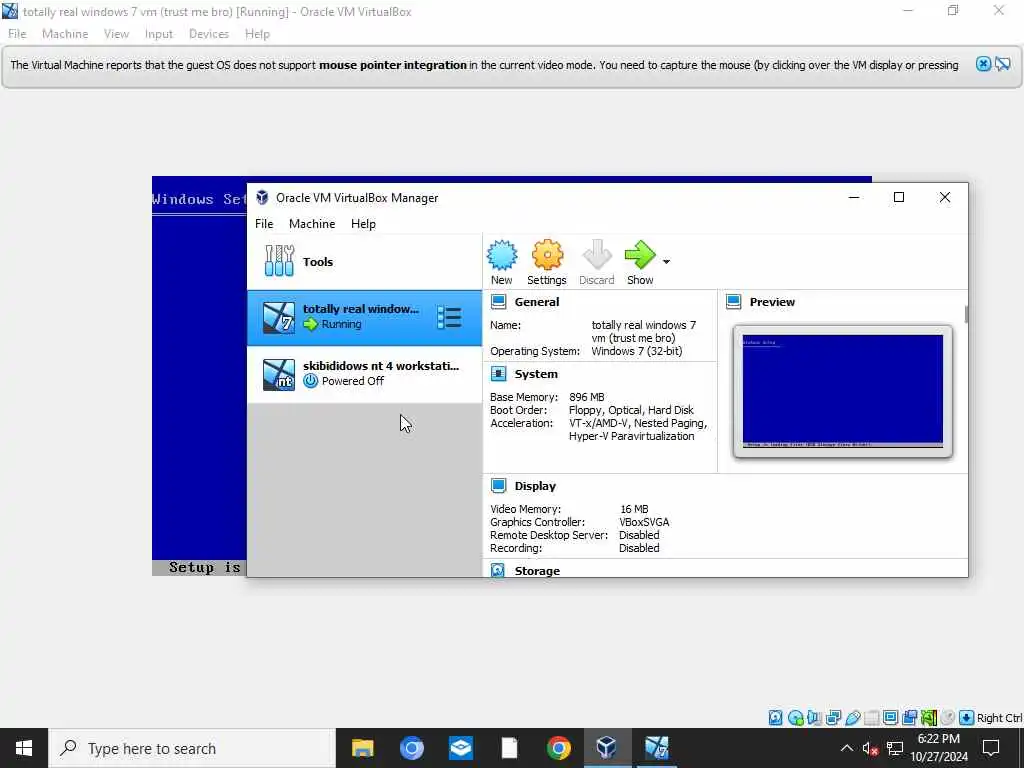The height and width of the screenshot is (768, 1024).
Task: Click the 'Video Memory: 16 MB' value
Action: 633,509
